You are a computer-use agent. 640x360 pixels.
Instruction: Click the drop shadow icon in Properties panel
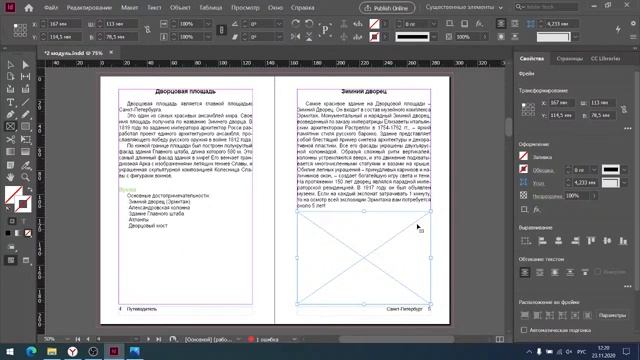pyautogui.click(x=524, y=209)
